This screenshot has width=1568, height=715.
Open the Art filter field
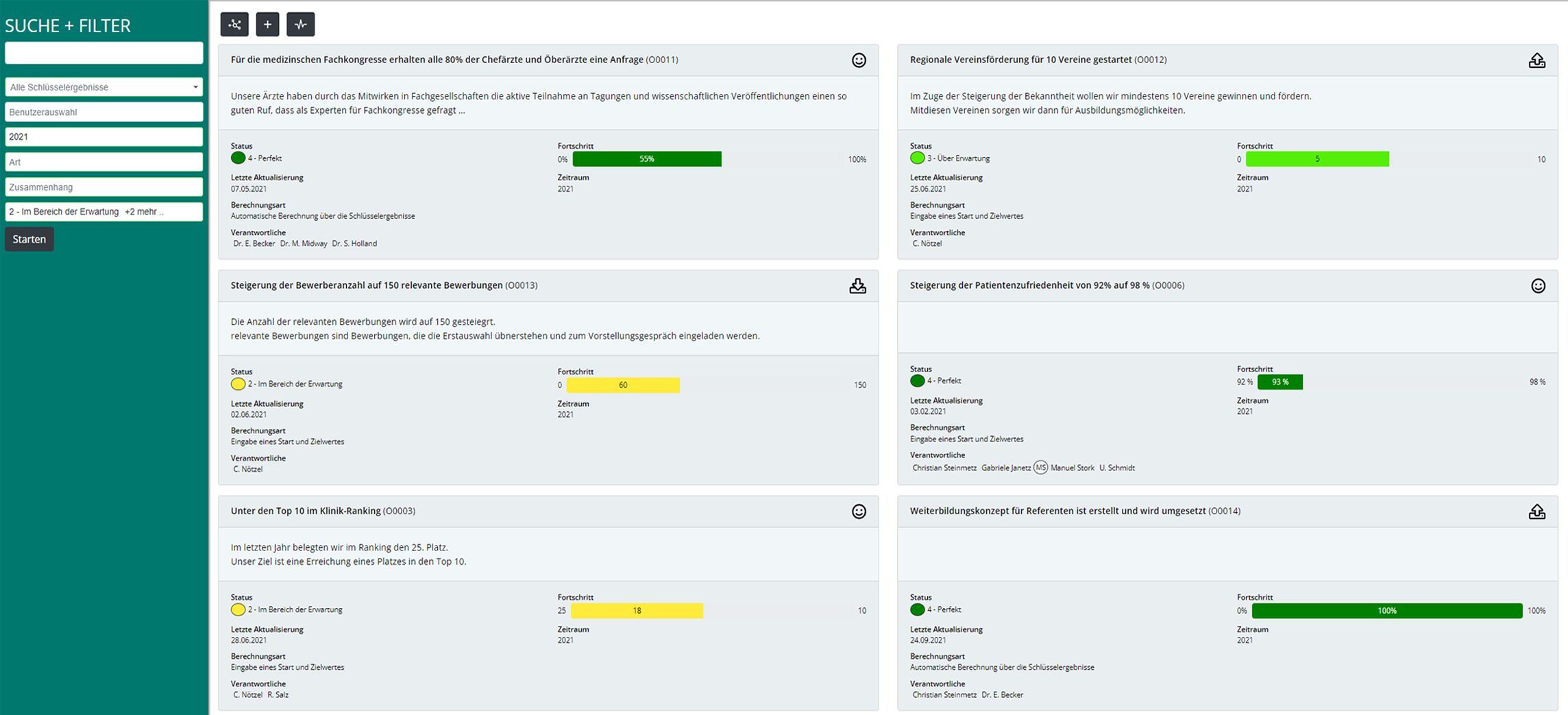pyautogui.click(x=104, y=162)
